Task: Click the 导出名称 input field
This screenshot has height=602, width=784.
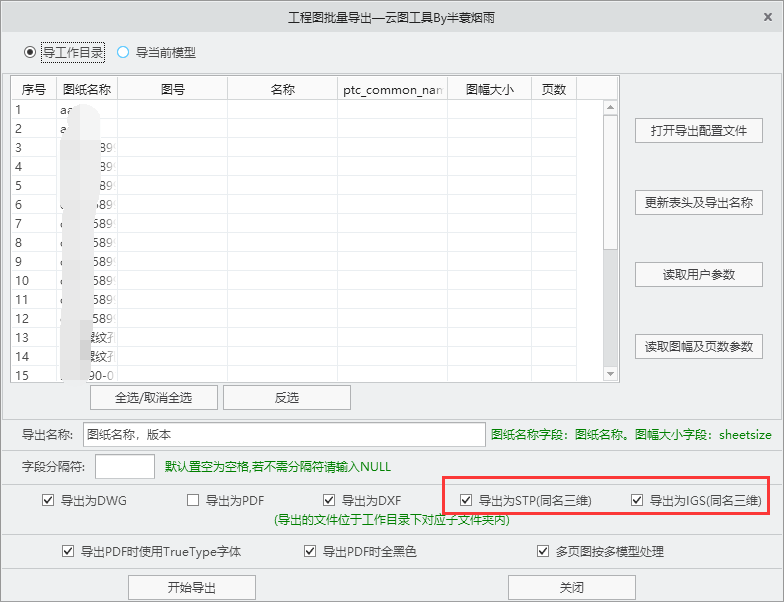Action: 284,434
